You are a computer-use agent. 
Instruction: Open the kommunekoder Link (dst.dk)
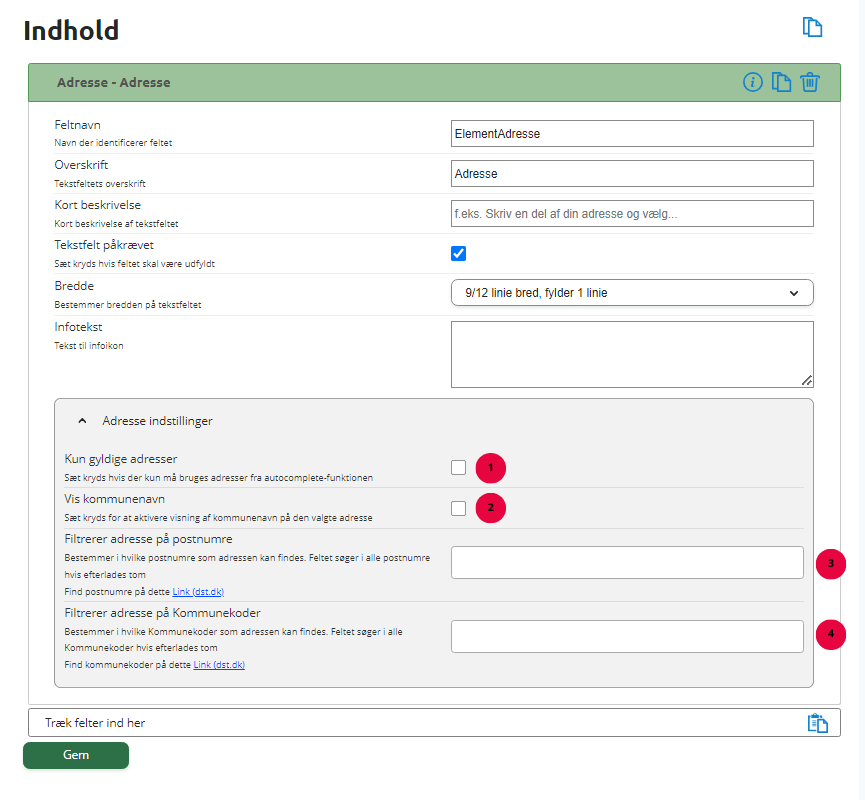point(219,665)
